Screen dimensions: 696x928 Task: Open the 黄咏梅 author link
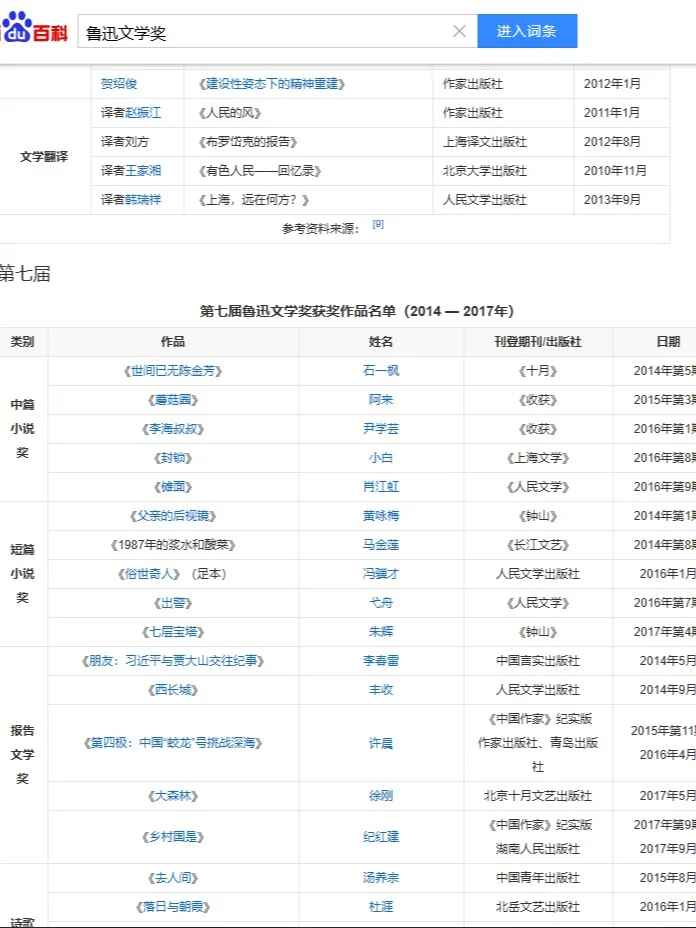(x=381, y=516)
